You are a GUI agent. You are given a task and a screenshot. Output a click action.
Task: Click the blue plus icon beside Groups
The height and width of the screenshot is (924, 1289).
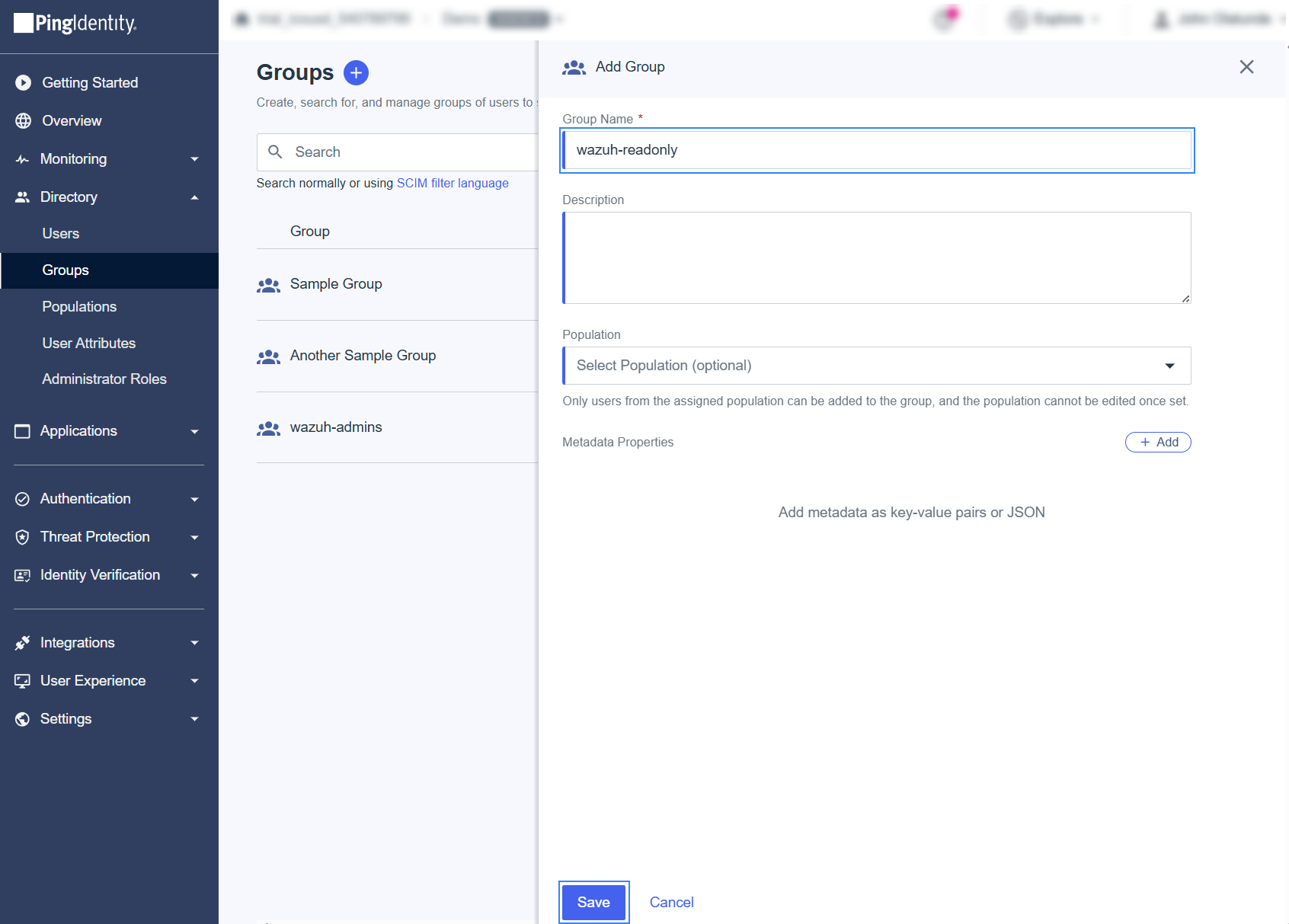(x=356, y=72)
